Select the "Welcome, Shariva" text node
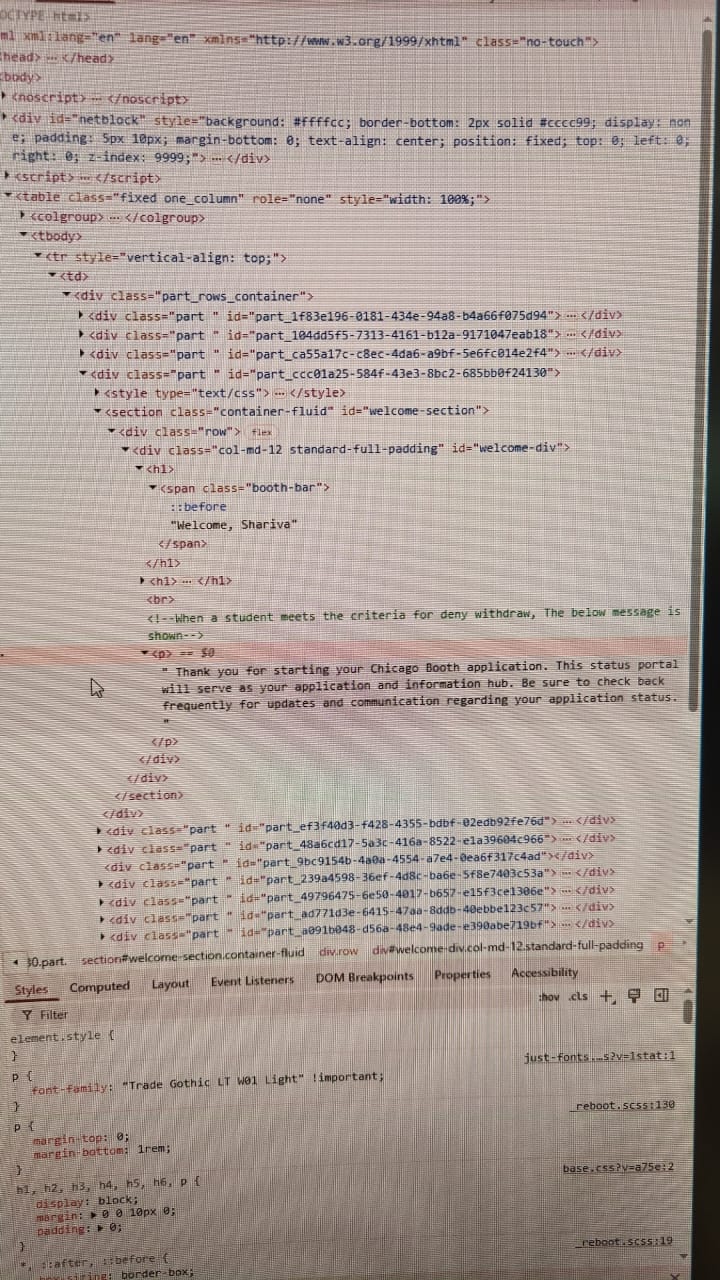Image resolution: width=720 pixels, height=1280 pixels. [x=233, y=525]
